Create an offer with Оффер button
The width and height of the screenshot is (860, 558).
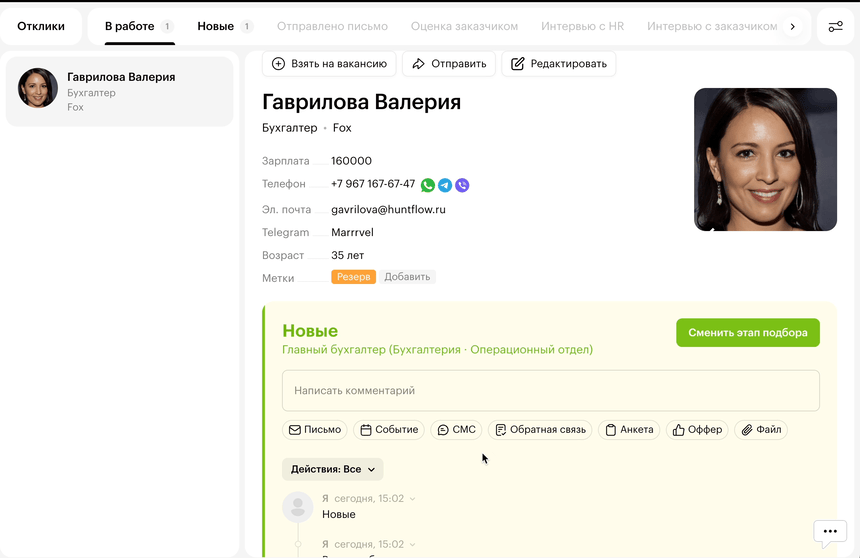click(x=697, y=430)
